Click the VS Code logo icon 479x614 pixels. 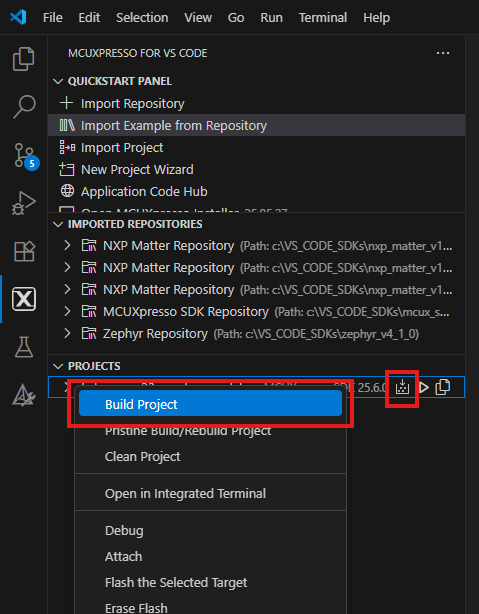[x=18, y=17]
